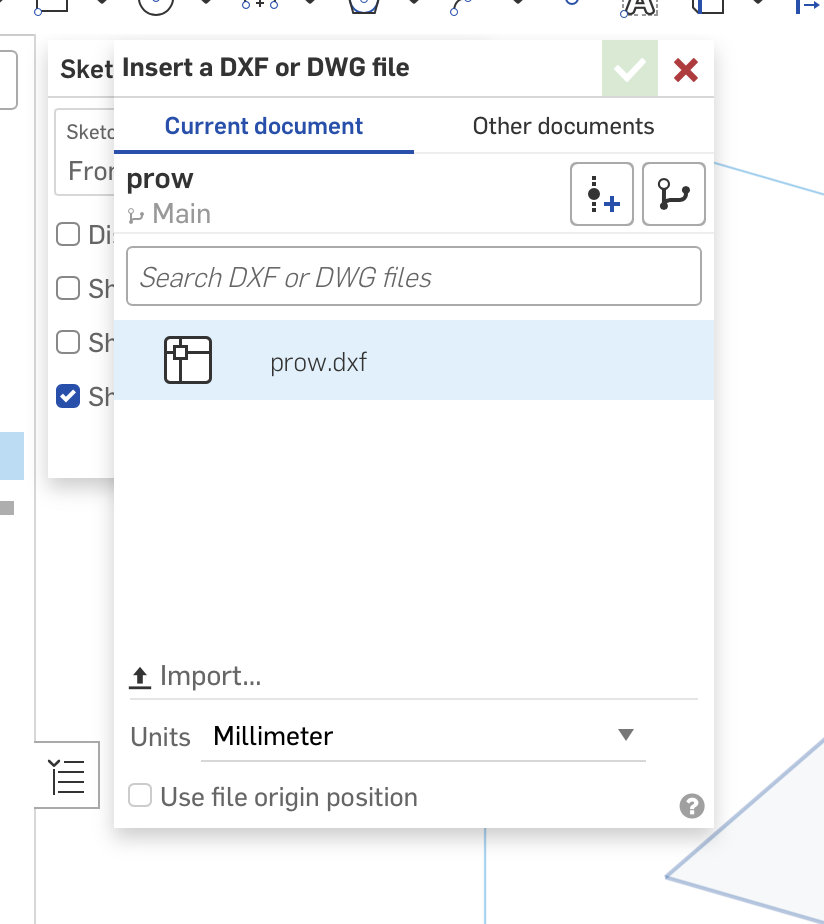The height and width of the screenshot is (924, 824).
Task: Switch to the Other documents tab
Action: (563, 126)
